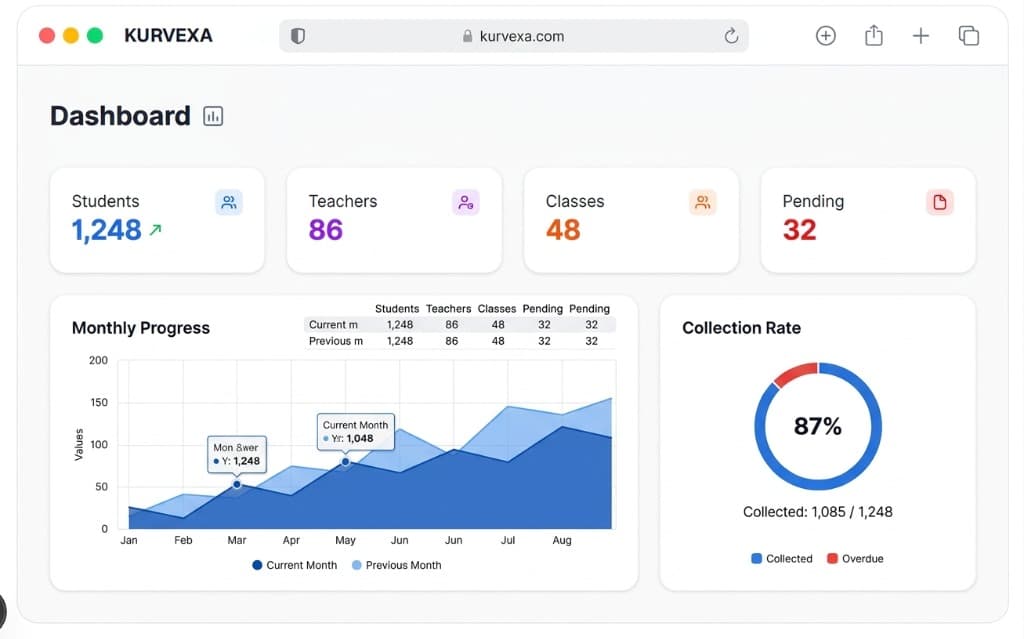Toggle the Current Month legend entry
1024x639 pixels.
click(295, 565)
